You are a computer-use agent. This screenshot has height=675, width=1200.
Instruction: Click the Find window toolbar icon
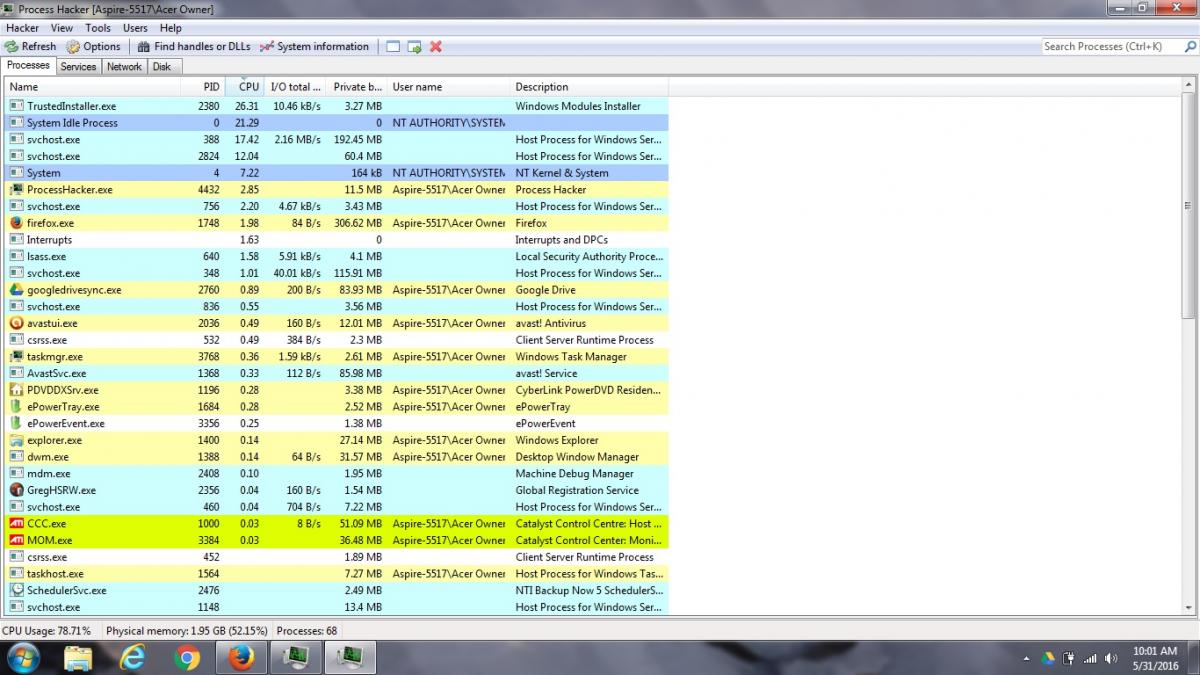point(393,46)
